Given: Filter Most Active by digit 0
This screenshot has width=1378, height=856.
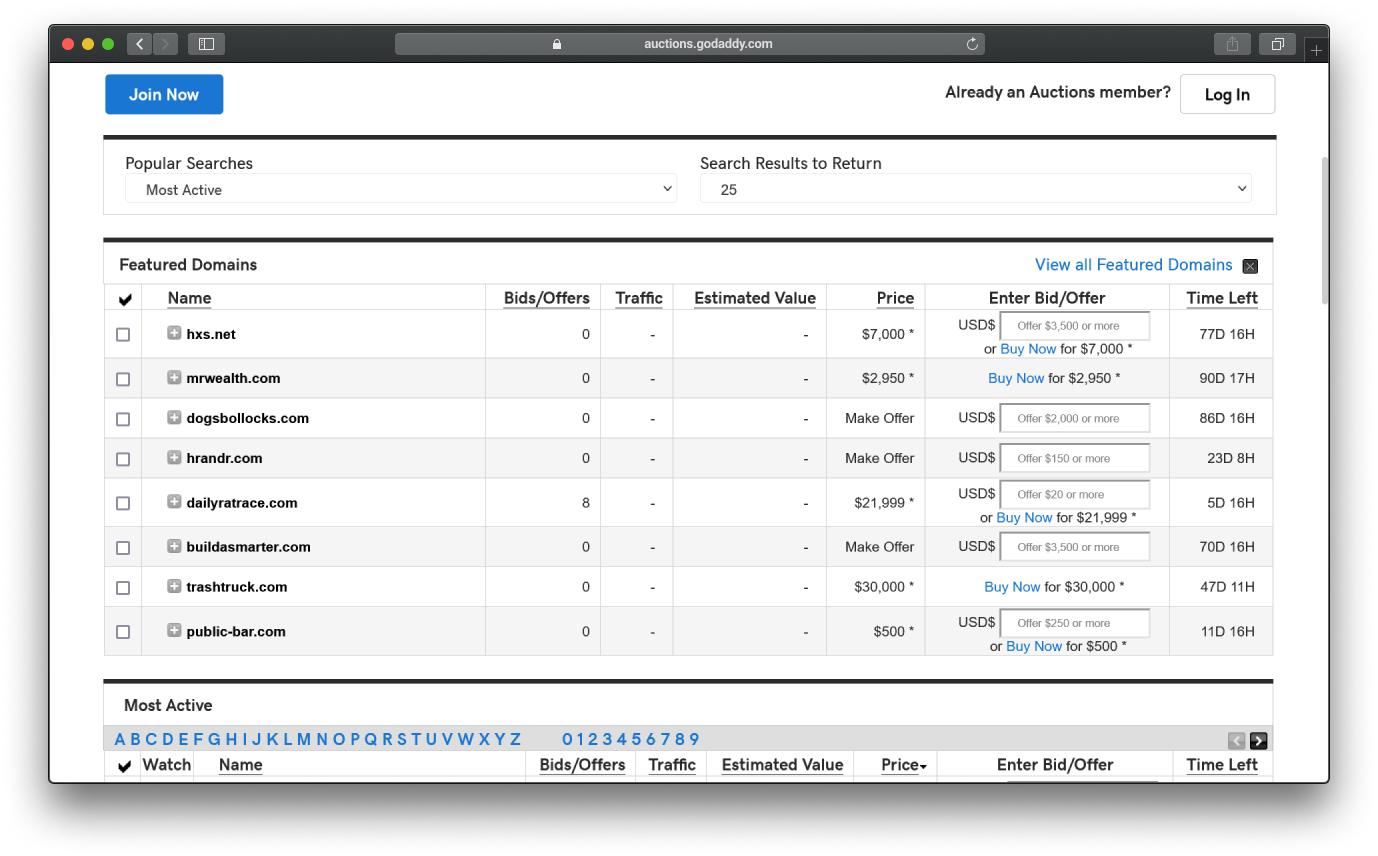Looking at the screenshot, I should click(x=567, y=740).
